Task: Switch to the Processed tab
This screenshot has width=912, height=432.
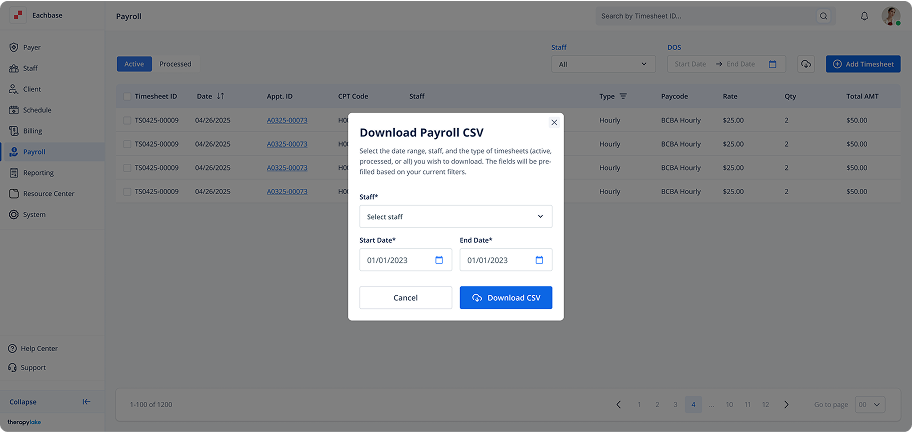Action: pyautogui.click(x=175, y=64)
